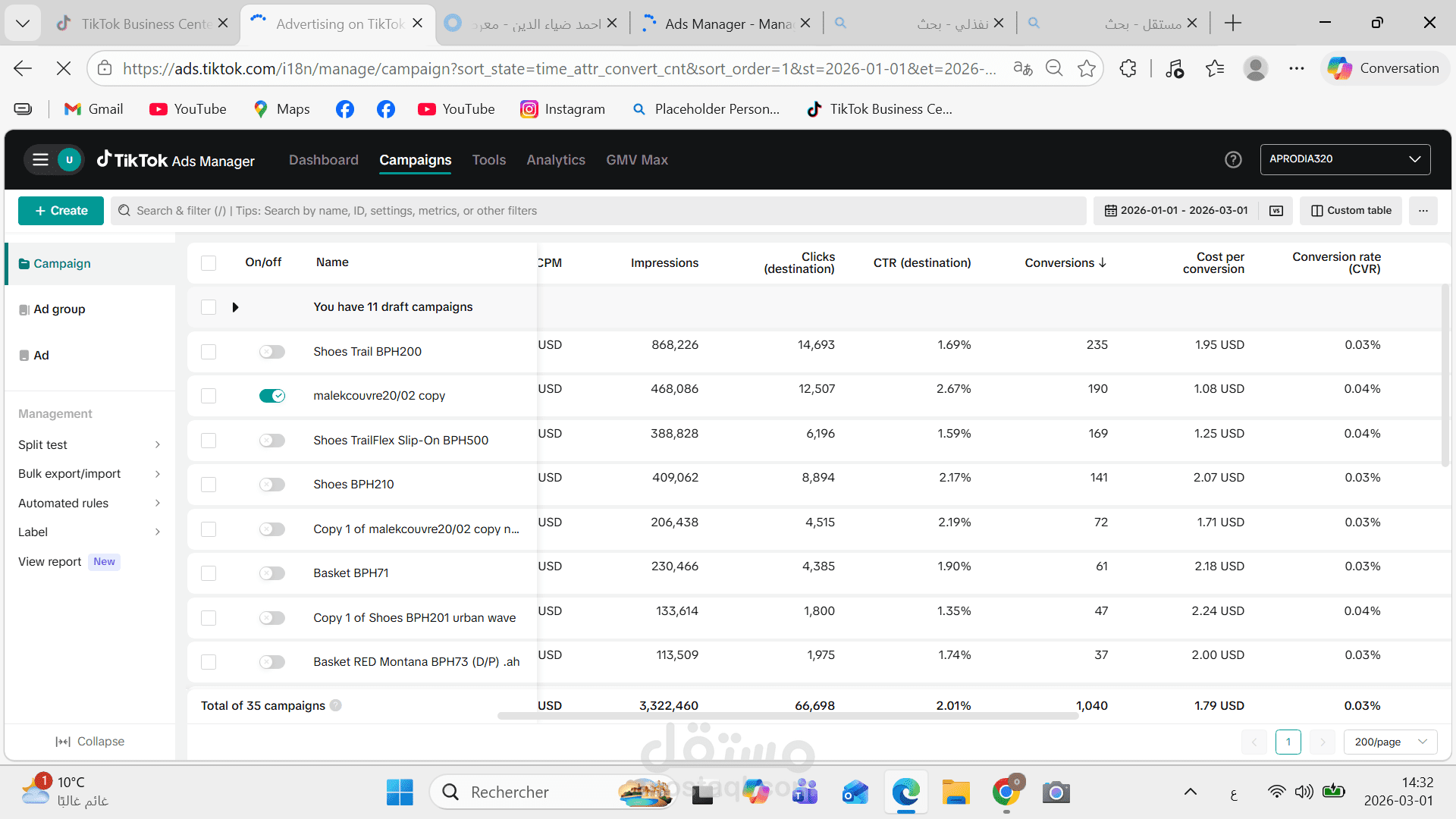This screenshot has width=1456, height=819.
Task: Check the box for Basket BPH71 campaign
Action: point(209,573)
